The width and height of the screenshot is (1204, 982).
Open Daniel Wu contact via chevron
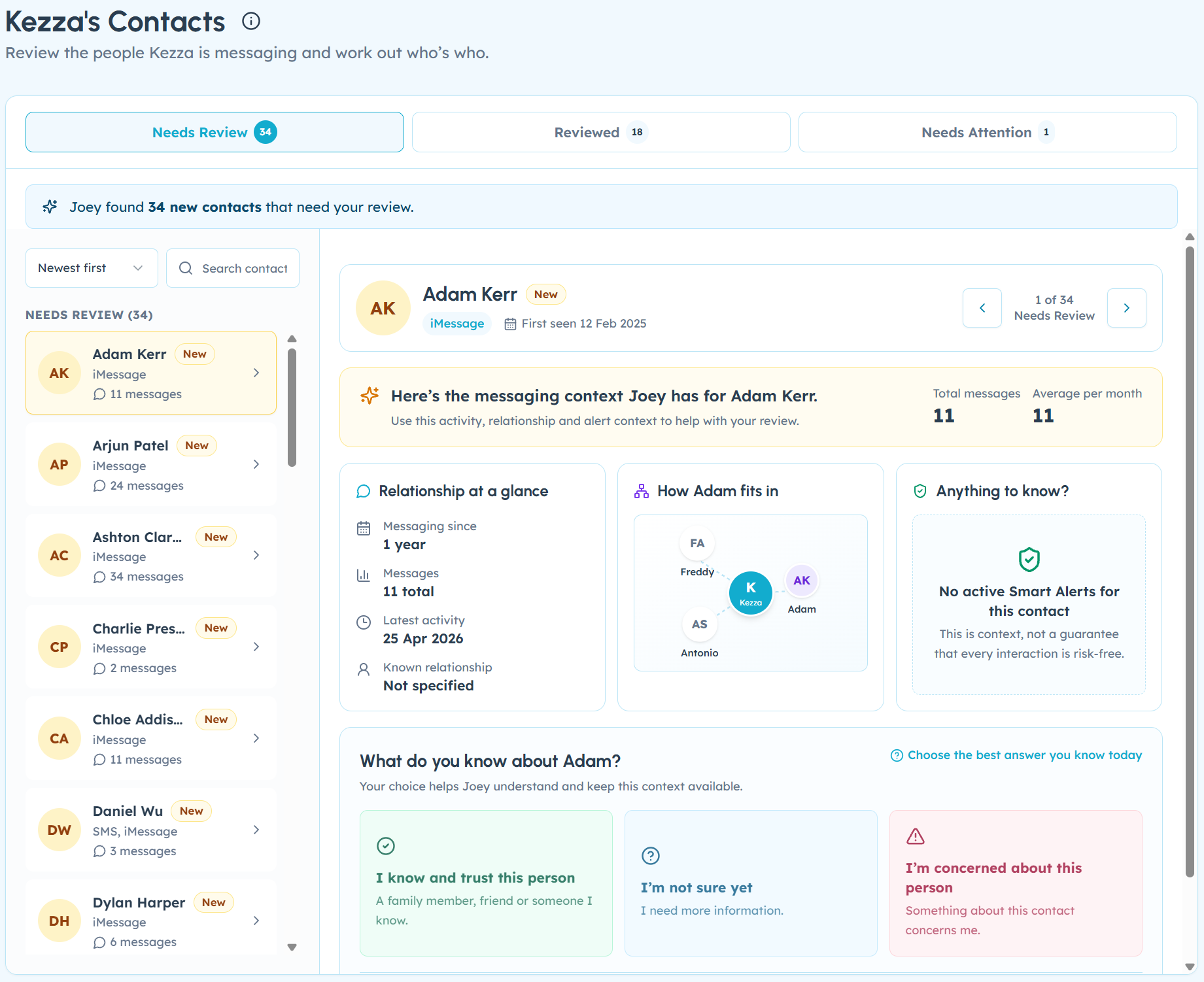[x=256, y=830]
